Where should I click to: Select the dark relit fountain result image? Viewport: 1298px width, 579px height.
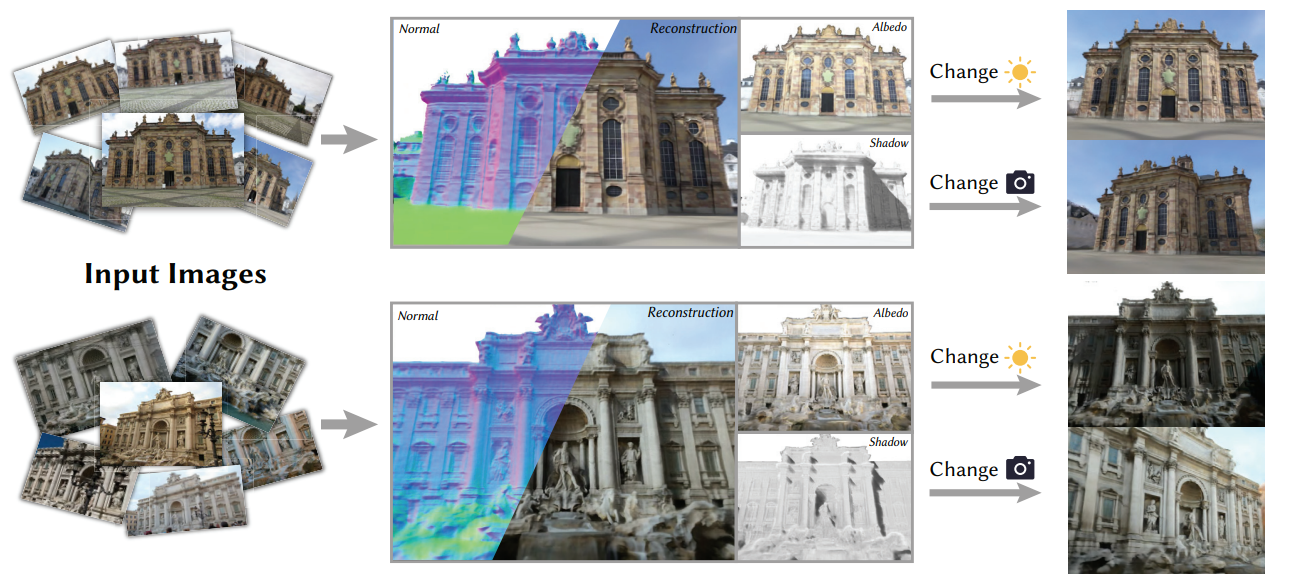click(x=1165, y=354)
